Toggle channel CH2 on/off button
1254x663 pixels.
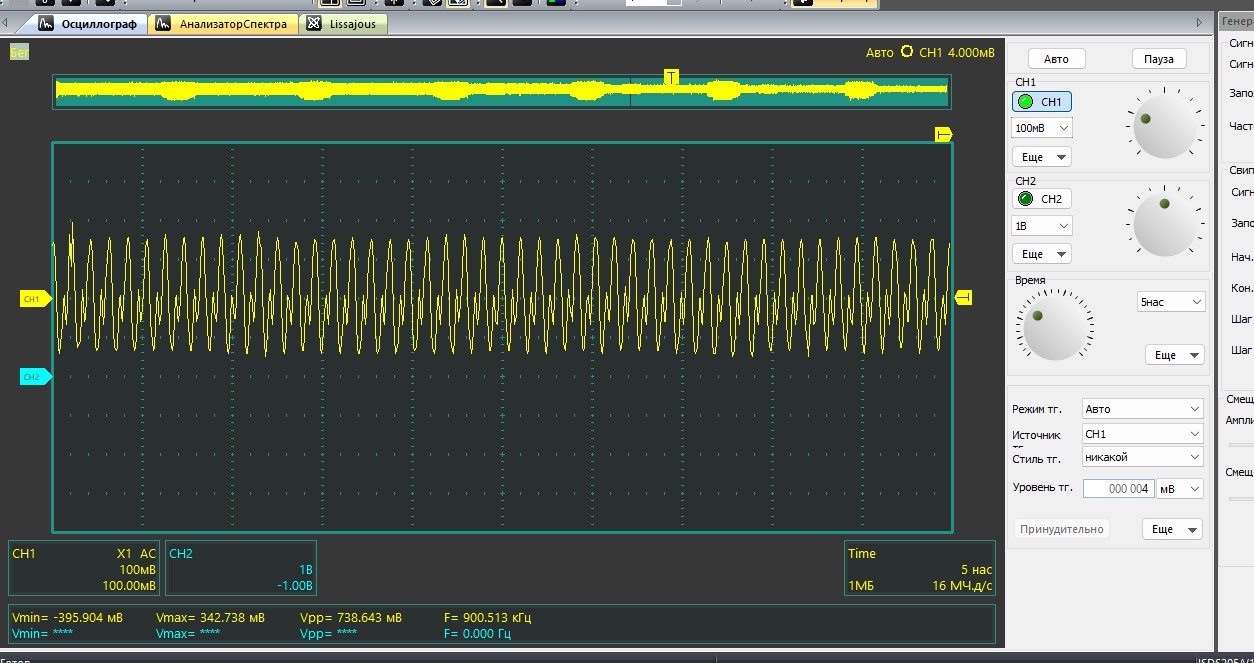(1041, 199)
